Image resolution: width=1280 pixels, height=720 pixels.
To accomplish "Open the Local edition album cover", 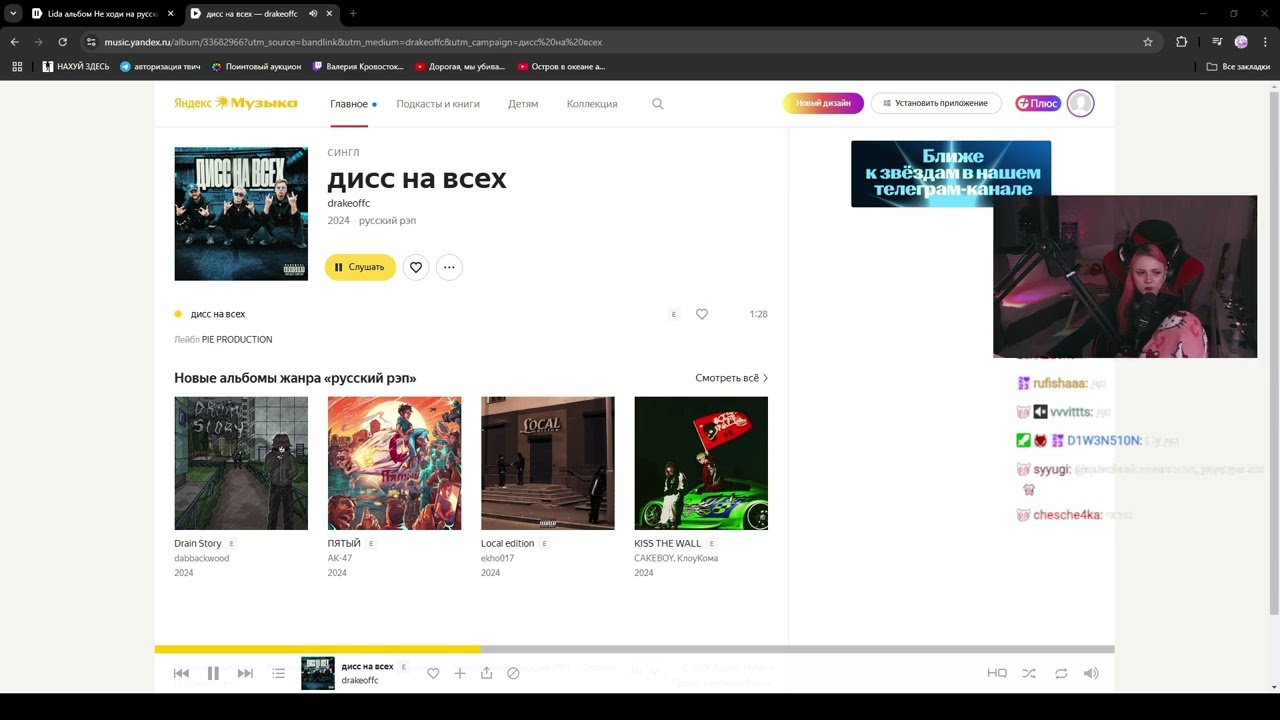I will [548, 463].
